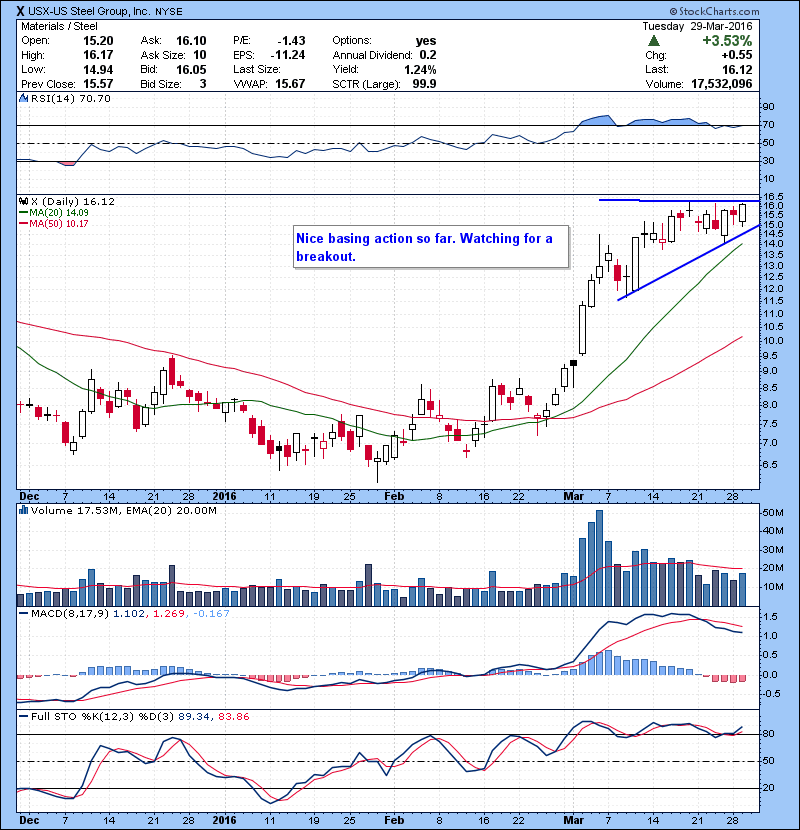Click the Options value 'yes'
Image resolution: width=800 pixels, height=830 pixels.
426,41
